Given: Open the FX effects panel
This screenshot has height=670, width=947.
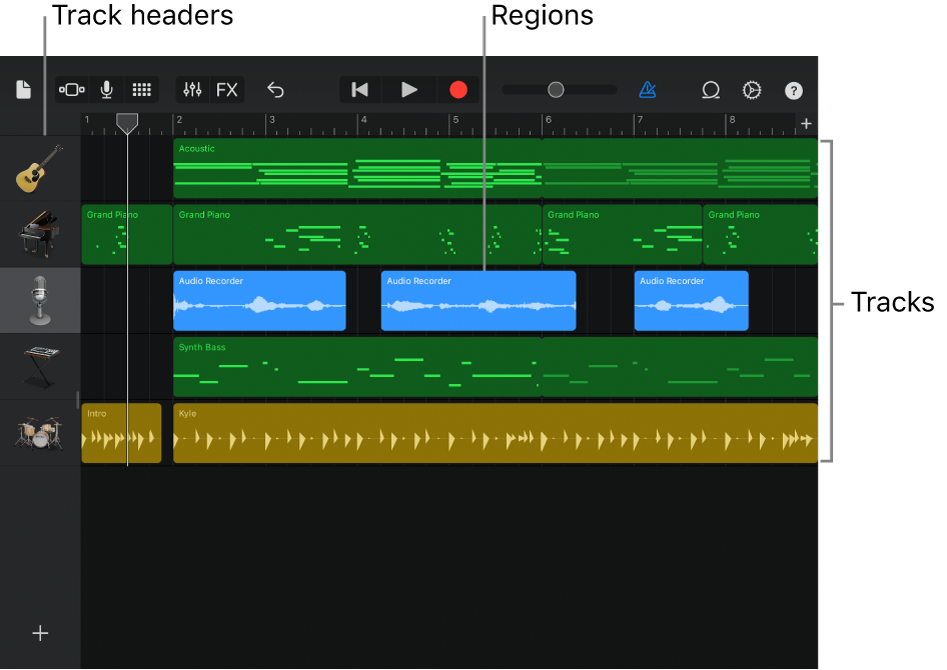Looking at the screenshot, I should [x=228, y=89].
